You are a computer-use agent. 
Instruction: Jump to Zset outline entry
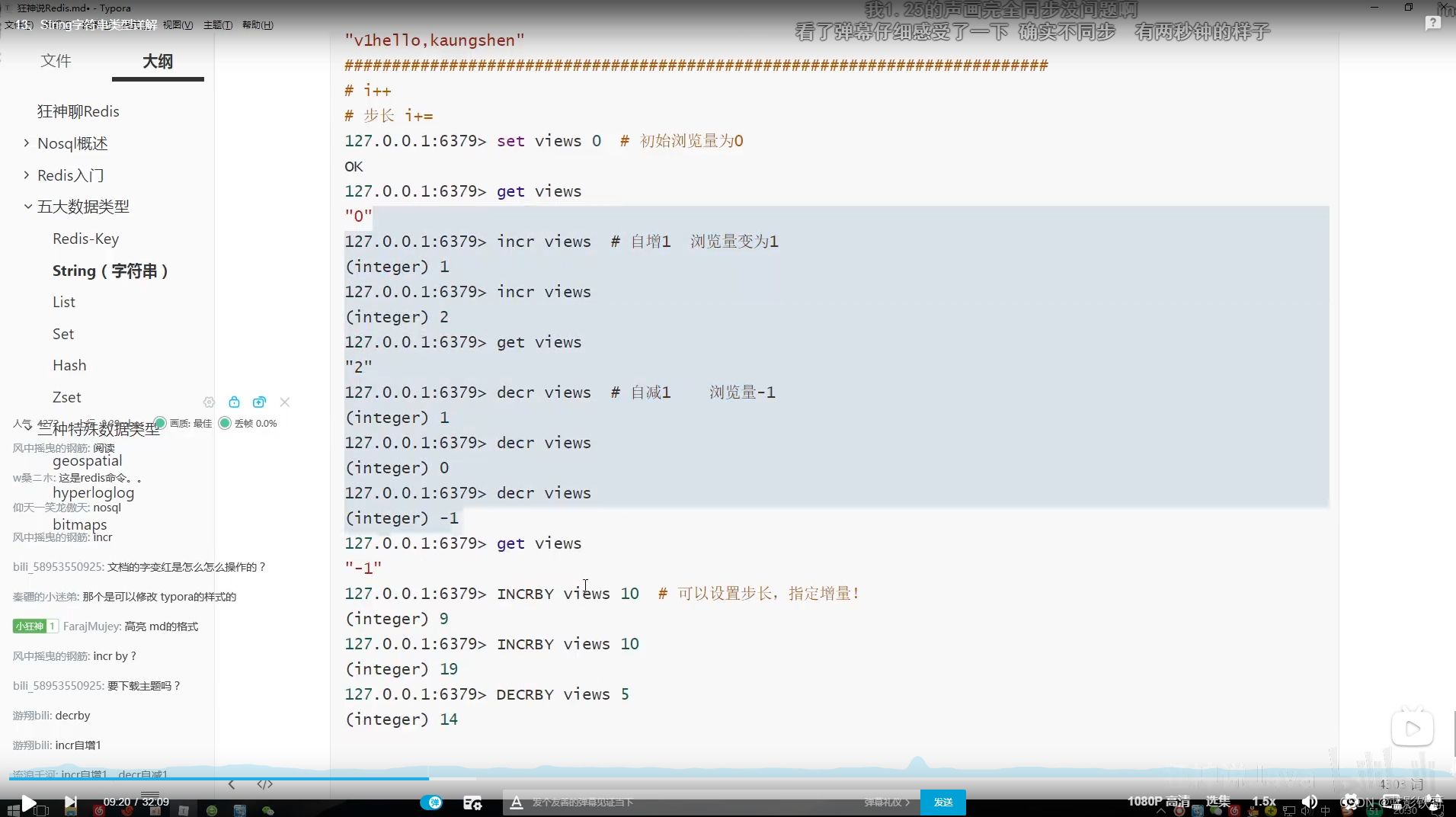coord(67,397)
